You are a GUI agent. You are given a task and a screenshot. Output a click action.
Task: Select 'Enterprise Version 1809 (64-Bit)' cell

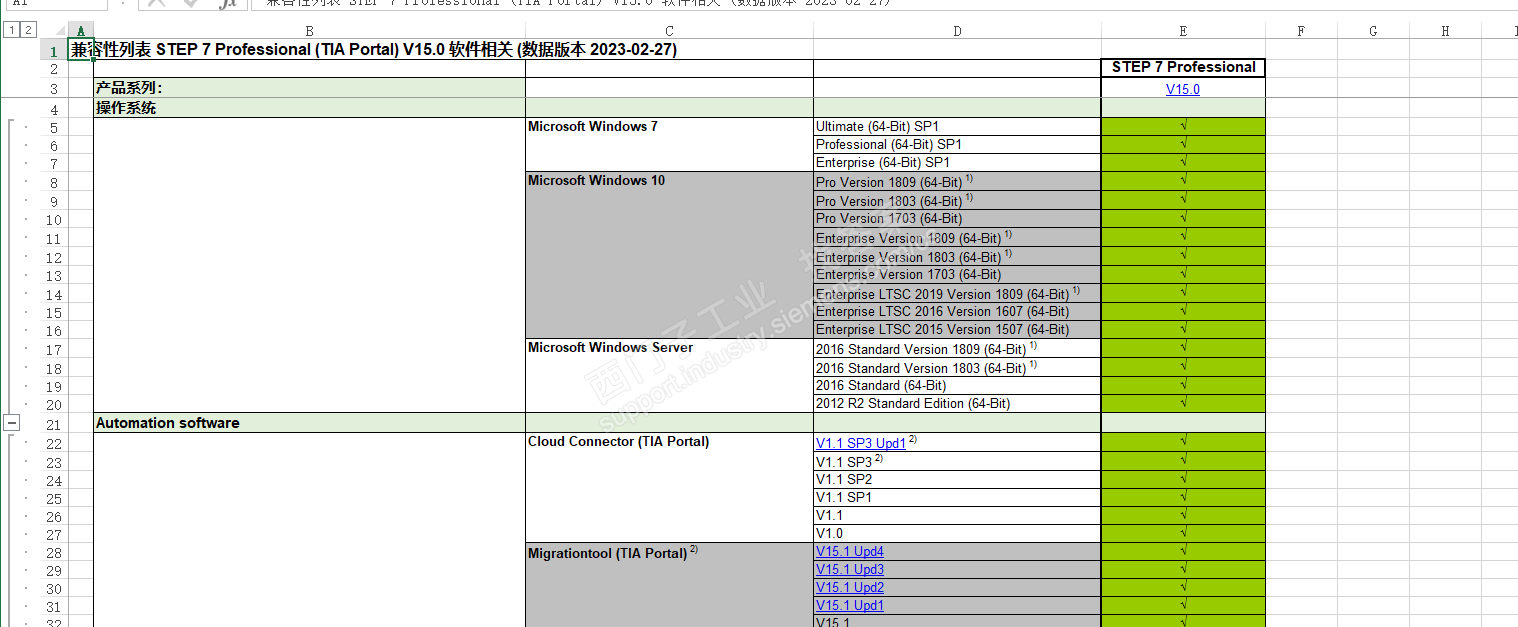click(x=957, y=238)
